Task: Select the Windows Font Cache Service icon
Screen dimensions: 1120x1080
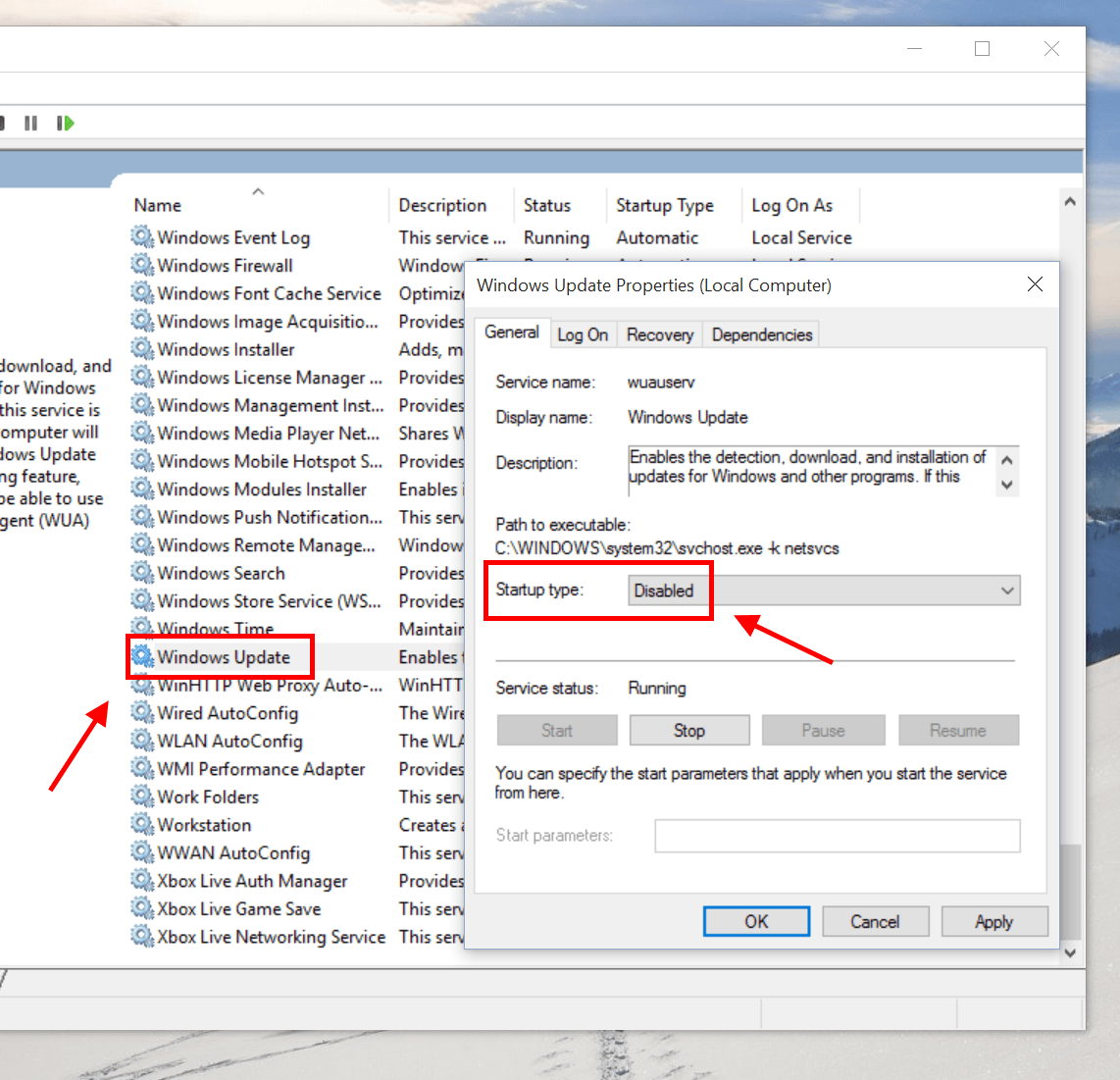Action: (x=143, y=293)
